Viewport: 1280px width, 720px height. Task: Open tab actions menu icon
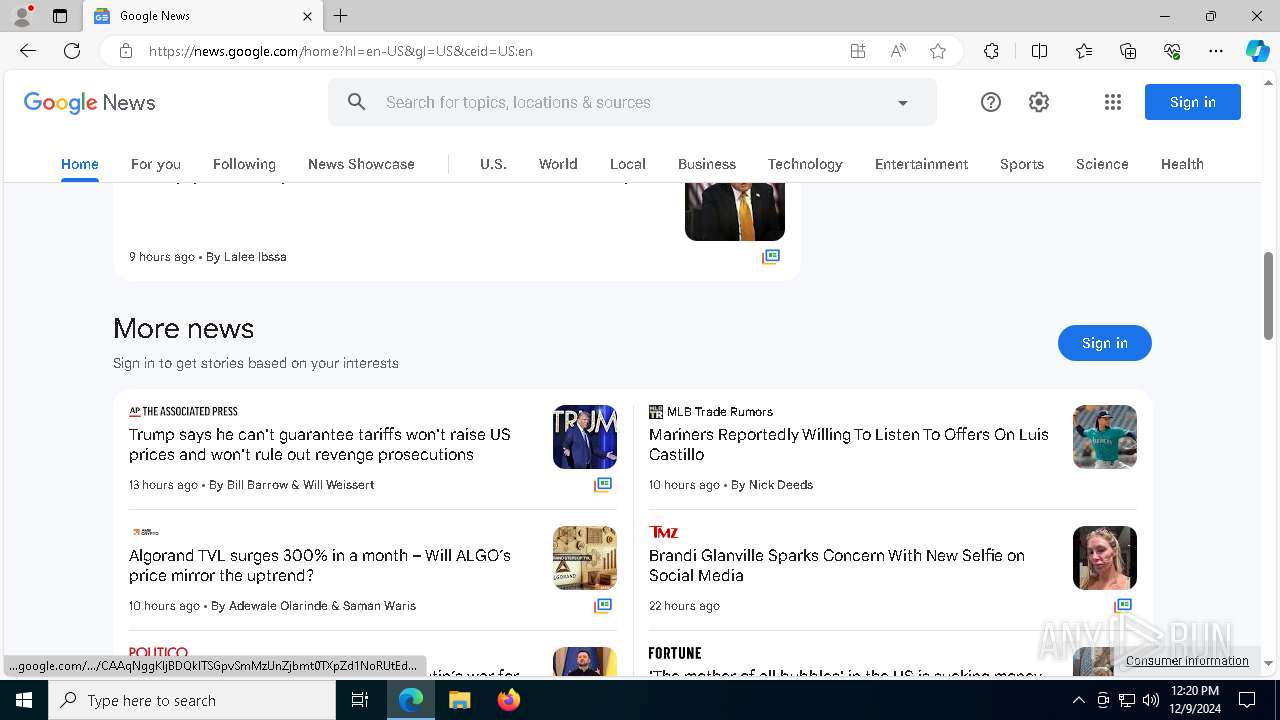coord(60,16)
